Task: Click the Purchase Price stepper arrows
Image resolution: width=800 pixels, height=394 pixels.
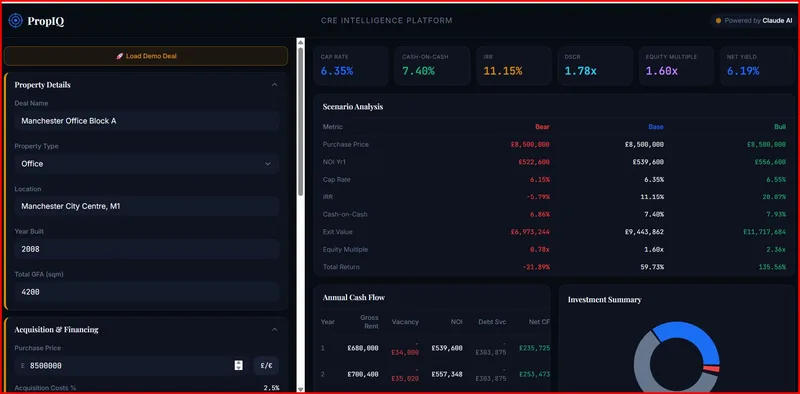Action: (238, 365)
